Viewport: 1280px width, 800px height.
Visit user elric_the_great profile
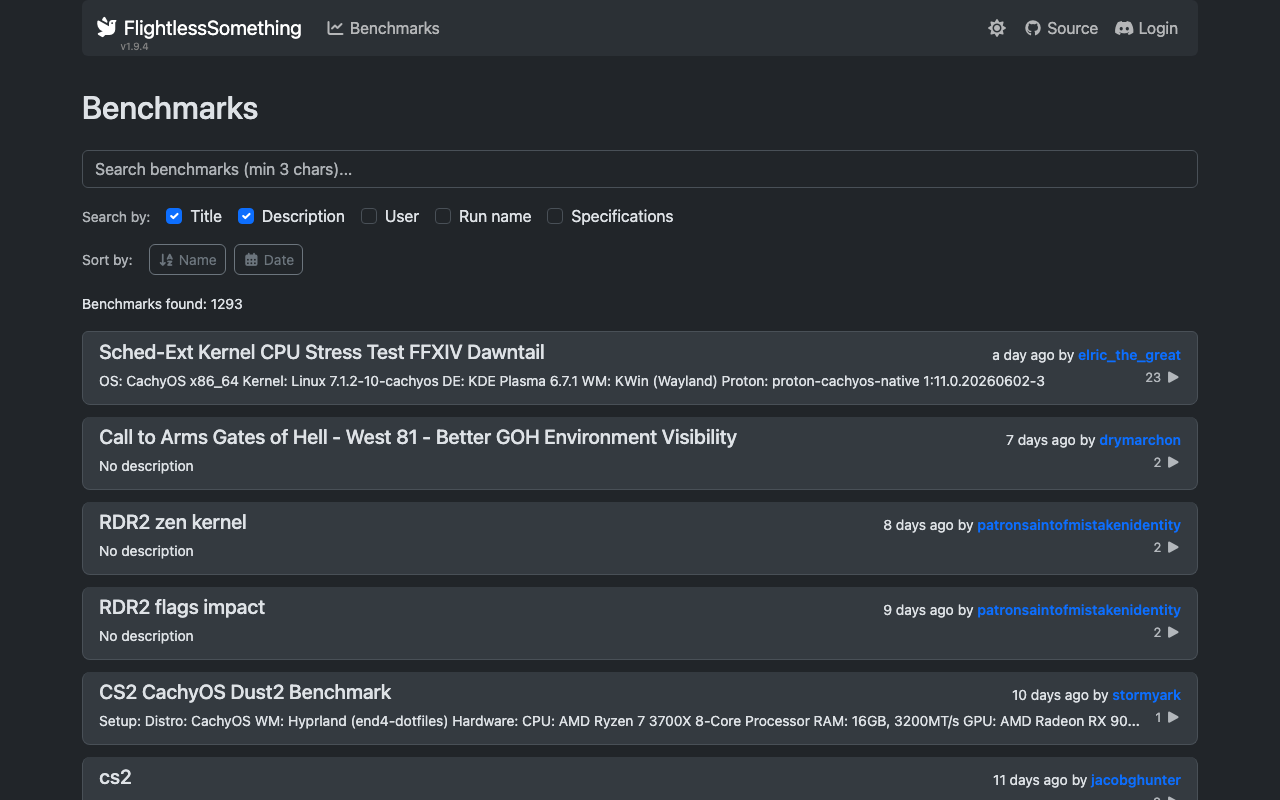click(1129, 355)
